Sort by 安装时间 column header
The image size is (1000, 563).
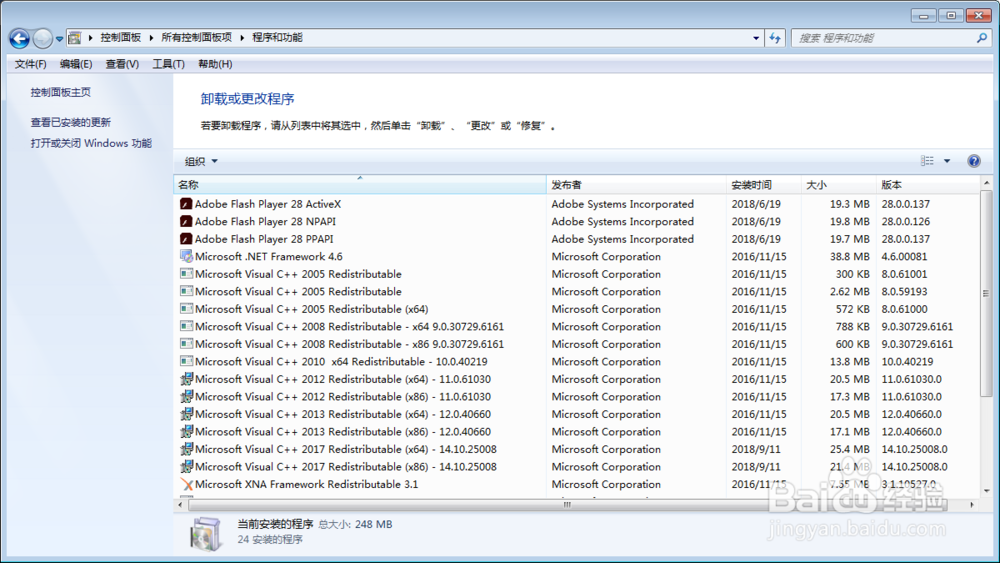763,185
